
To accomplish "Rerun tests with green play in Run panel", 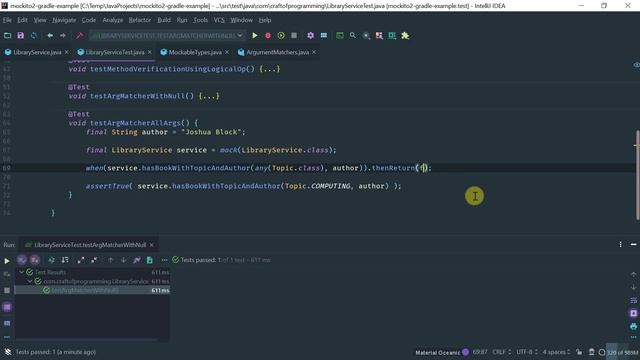I will 7,260.
